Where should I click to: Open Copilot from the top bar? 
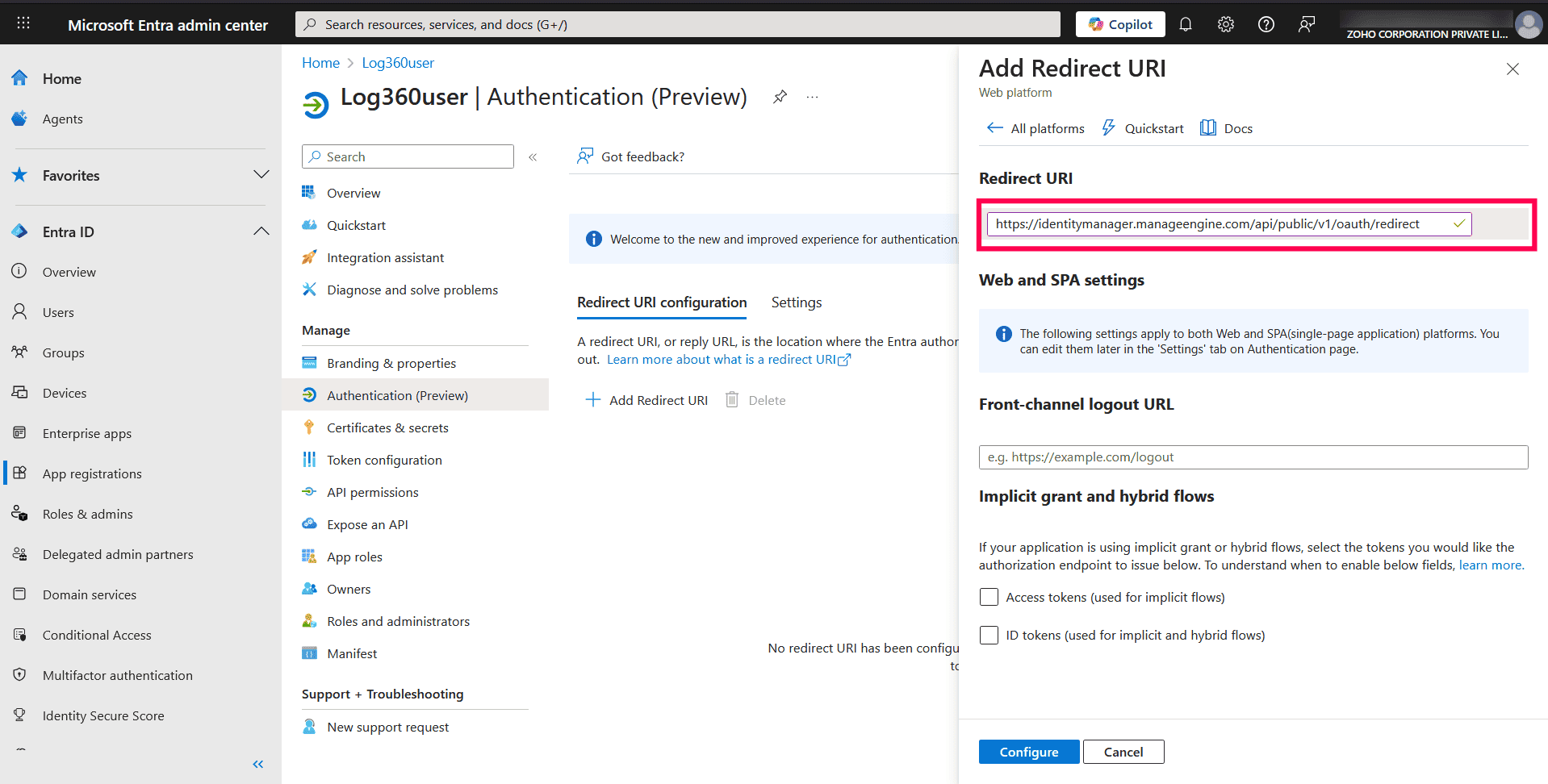click(1119, 23)
